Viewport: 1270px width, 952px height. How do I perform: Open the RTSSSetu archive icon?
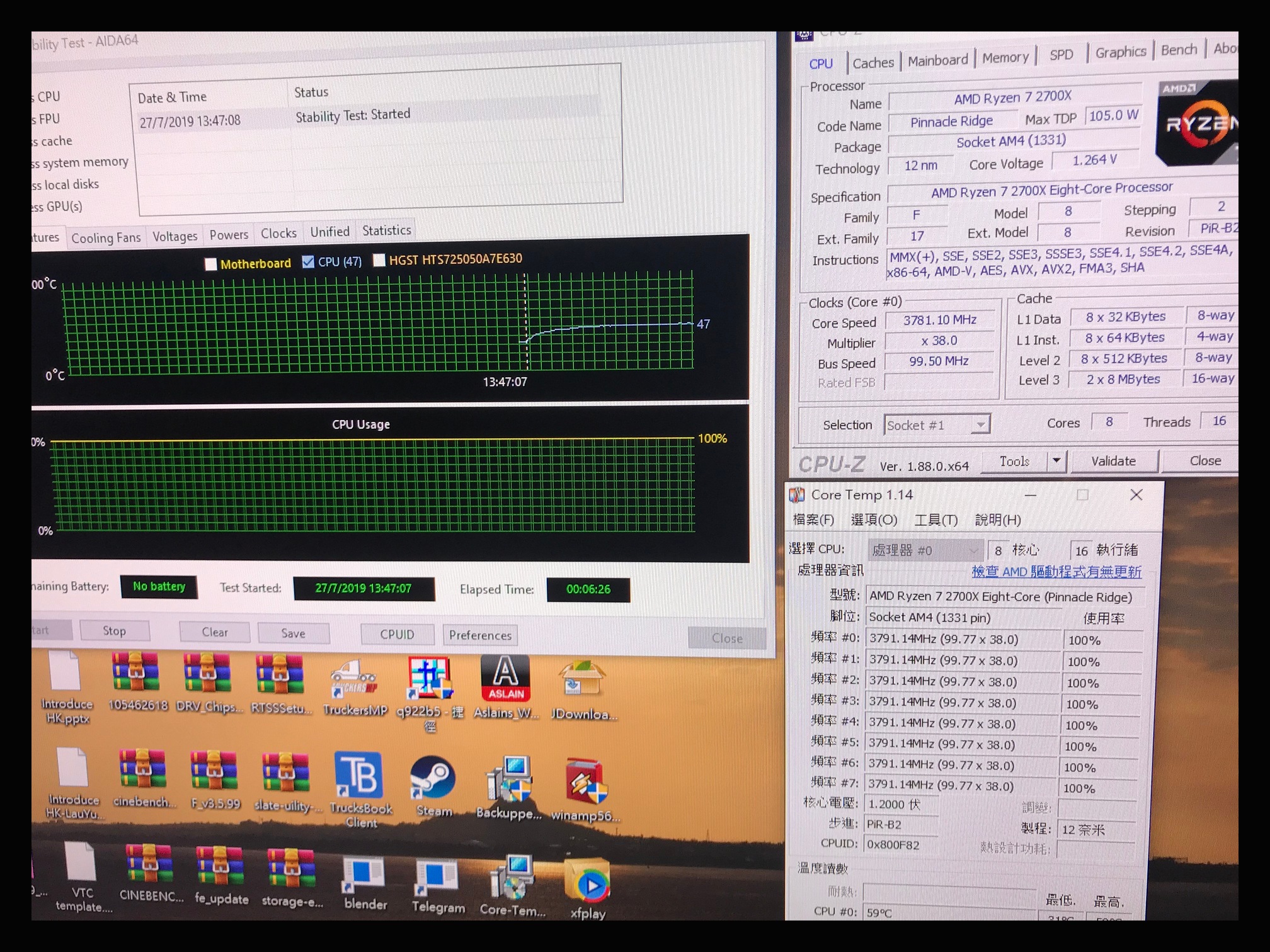pyautogui.click(x=281, y=684)
